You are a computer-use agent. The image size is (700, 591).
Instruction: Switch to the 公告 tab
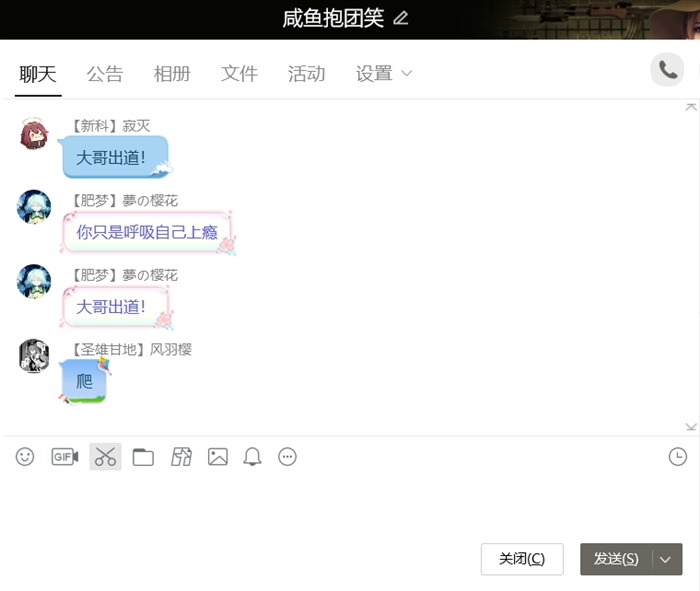[105, 74]
